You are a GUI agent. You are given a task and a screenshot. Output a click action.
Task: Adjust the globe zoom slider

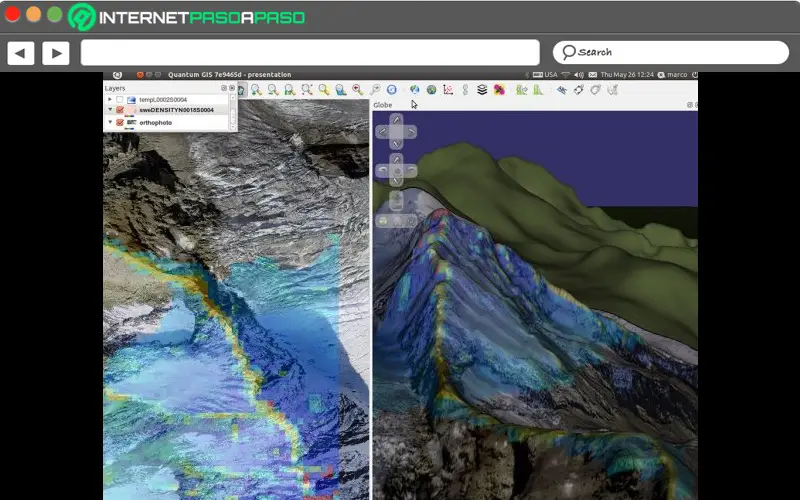(x=396, y=200)
